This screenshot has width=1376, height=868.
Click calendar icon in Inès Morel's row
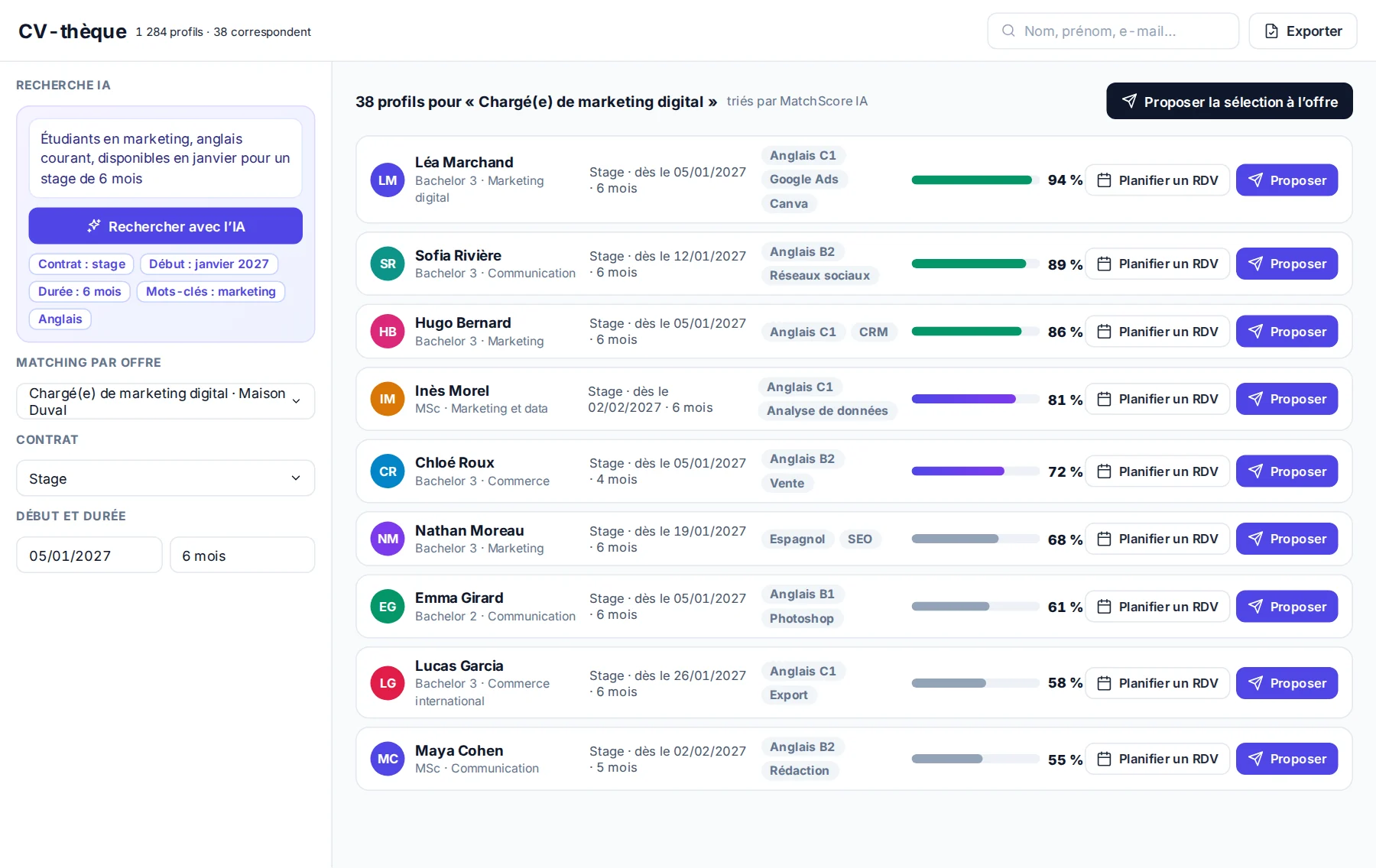(x=1104, y=399)
